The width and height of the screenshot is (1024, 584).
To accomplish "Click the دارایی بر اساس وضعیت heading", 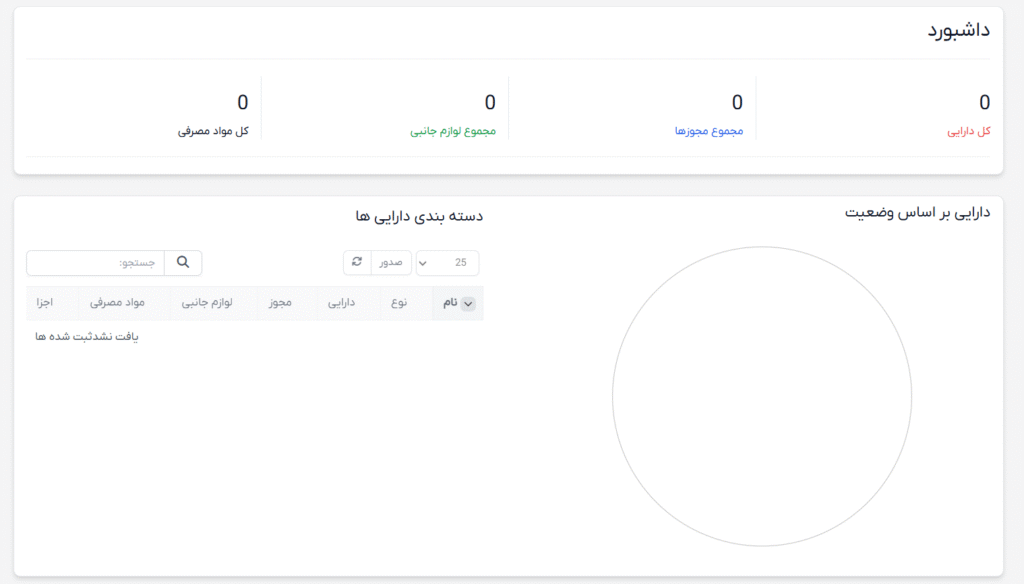I will [918, 213].
